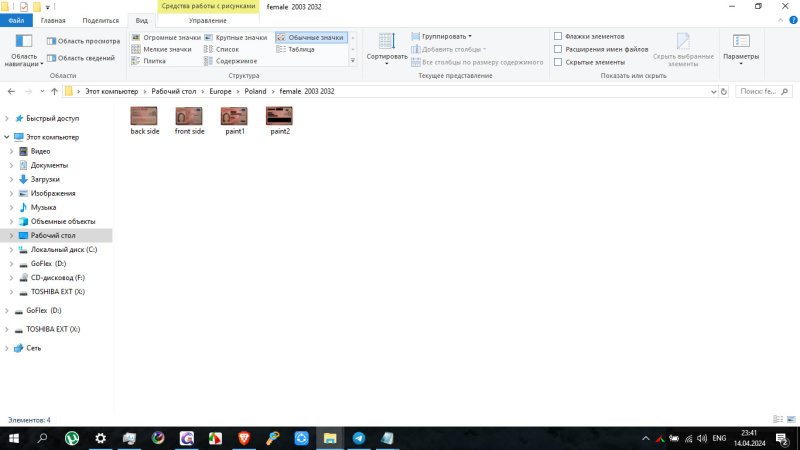Click the Загрузки folder in sidebar
800x450 pixels.
[45, 179]
